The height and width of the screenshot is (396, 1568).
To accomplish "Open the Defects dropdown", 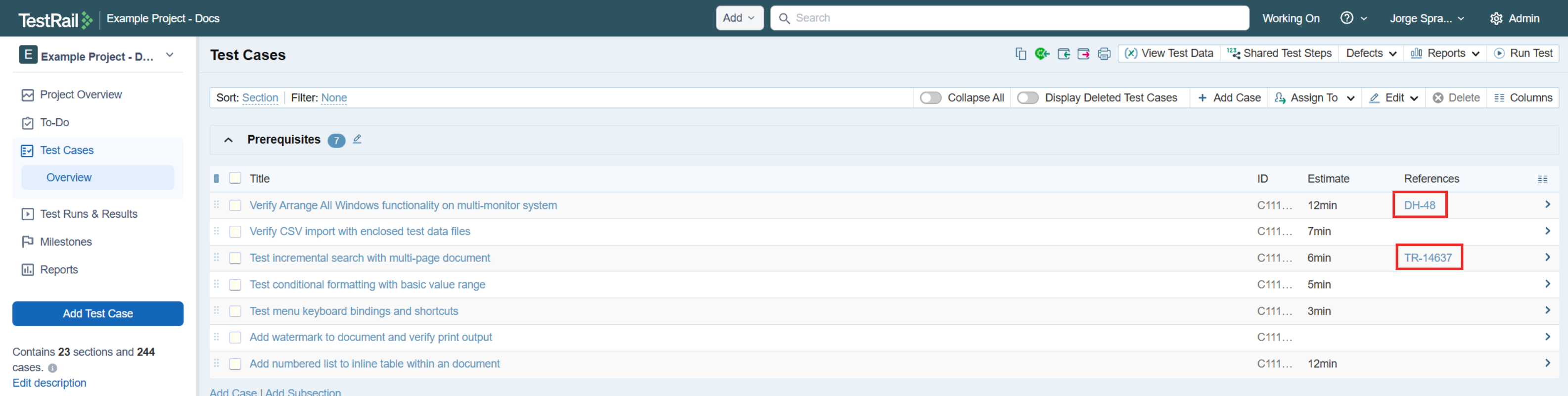I will (1370, 53).
